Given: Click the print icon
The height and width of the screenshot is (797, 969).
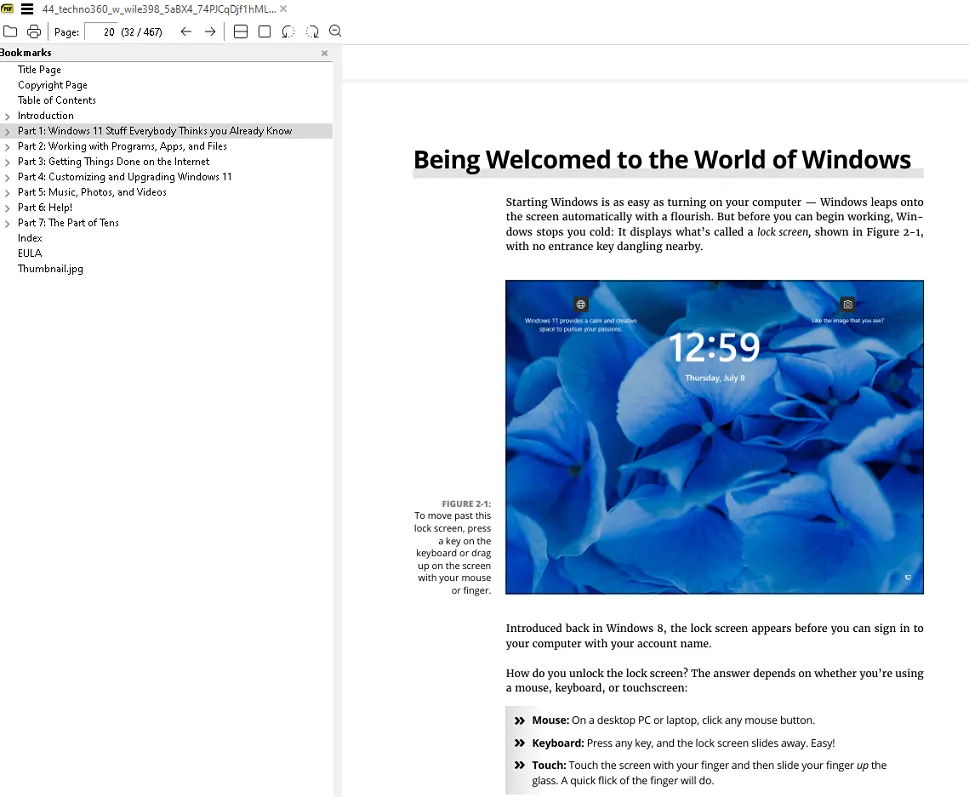Looking at the screenshot, I should pos(34,32).
